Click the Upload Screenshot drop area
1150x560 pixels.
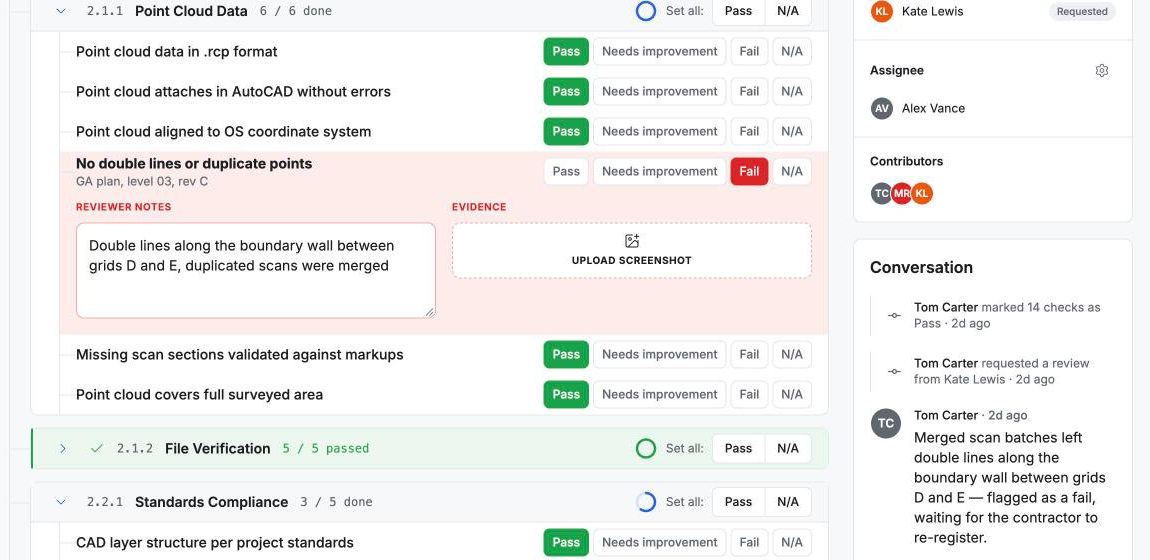coord(631,251)
